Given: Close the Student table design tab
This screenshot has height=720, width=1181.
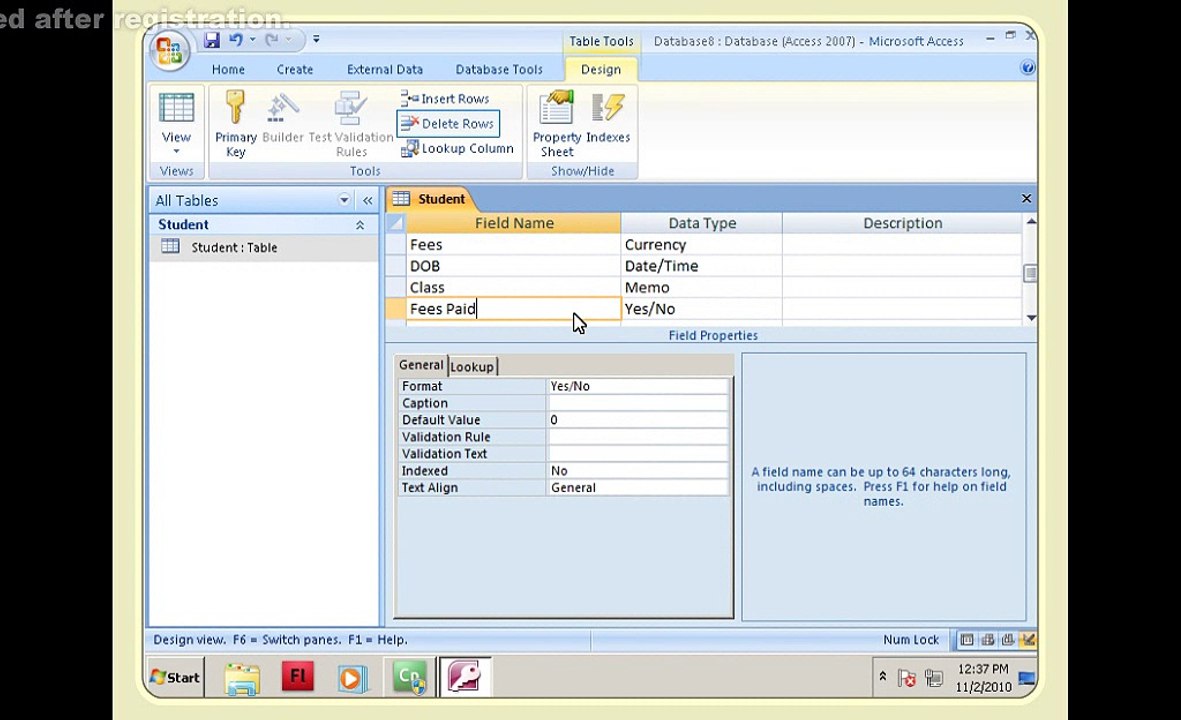Looking at the screenshot, I should [x=1026, y=199].
